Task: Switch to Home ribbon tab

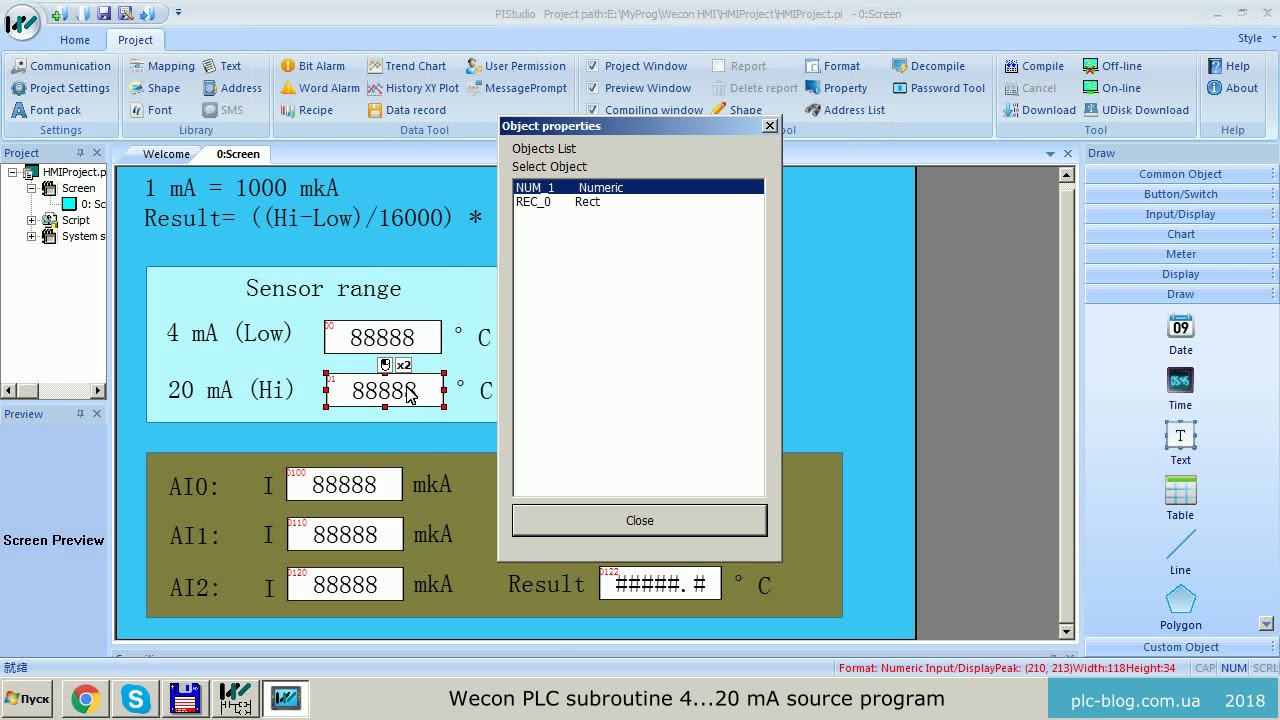Action: [x=75, y=40]
